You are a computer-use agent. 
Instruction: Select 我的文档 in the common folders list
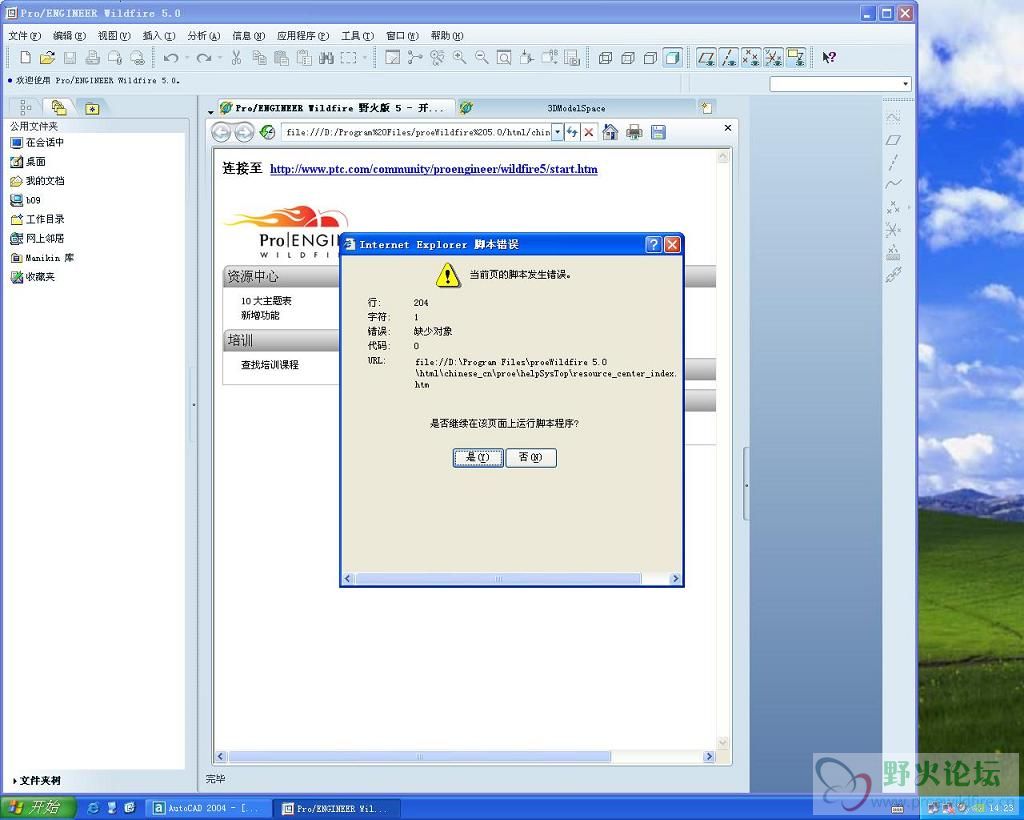pyautogui.click(x=37, y=181)
